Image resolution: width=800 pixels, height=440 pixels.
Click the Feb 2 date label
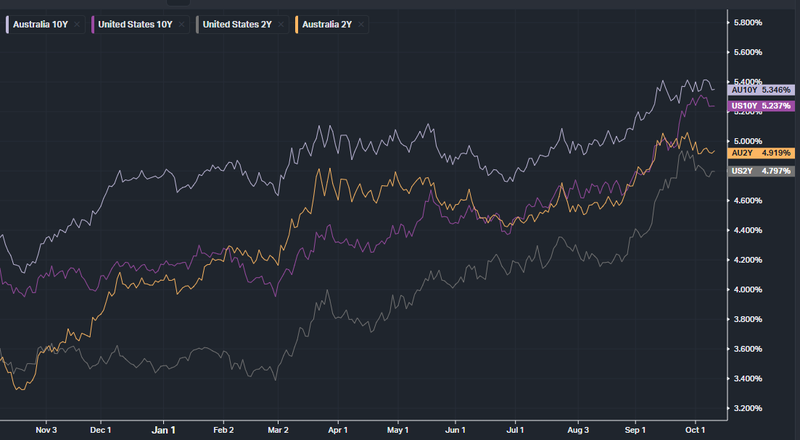pos(223,430)
